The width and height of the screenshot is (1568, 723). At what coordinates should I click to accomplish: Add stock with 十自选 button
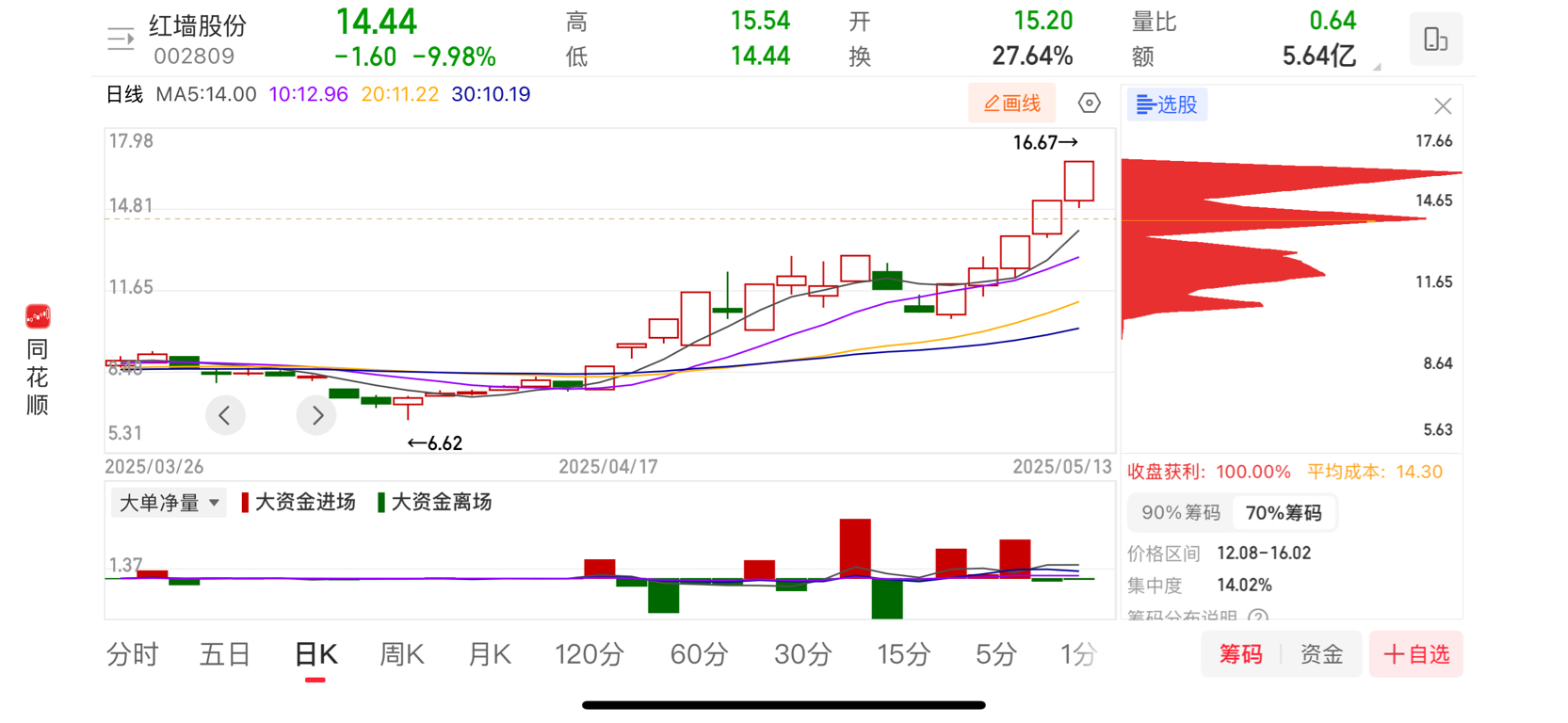click(x=1416, y=654)
